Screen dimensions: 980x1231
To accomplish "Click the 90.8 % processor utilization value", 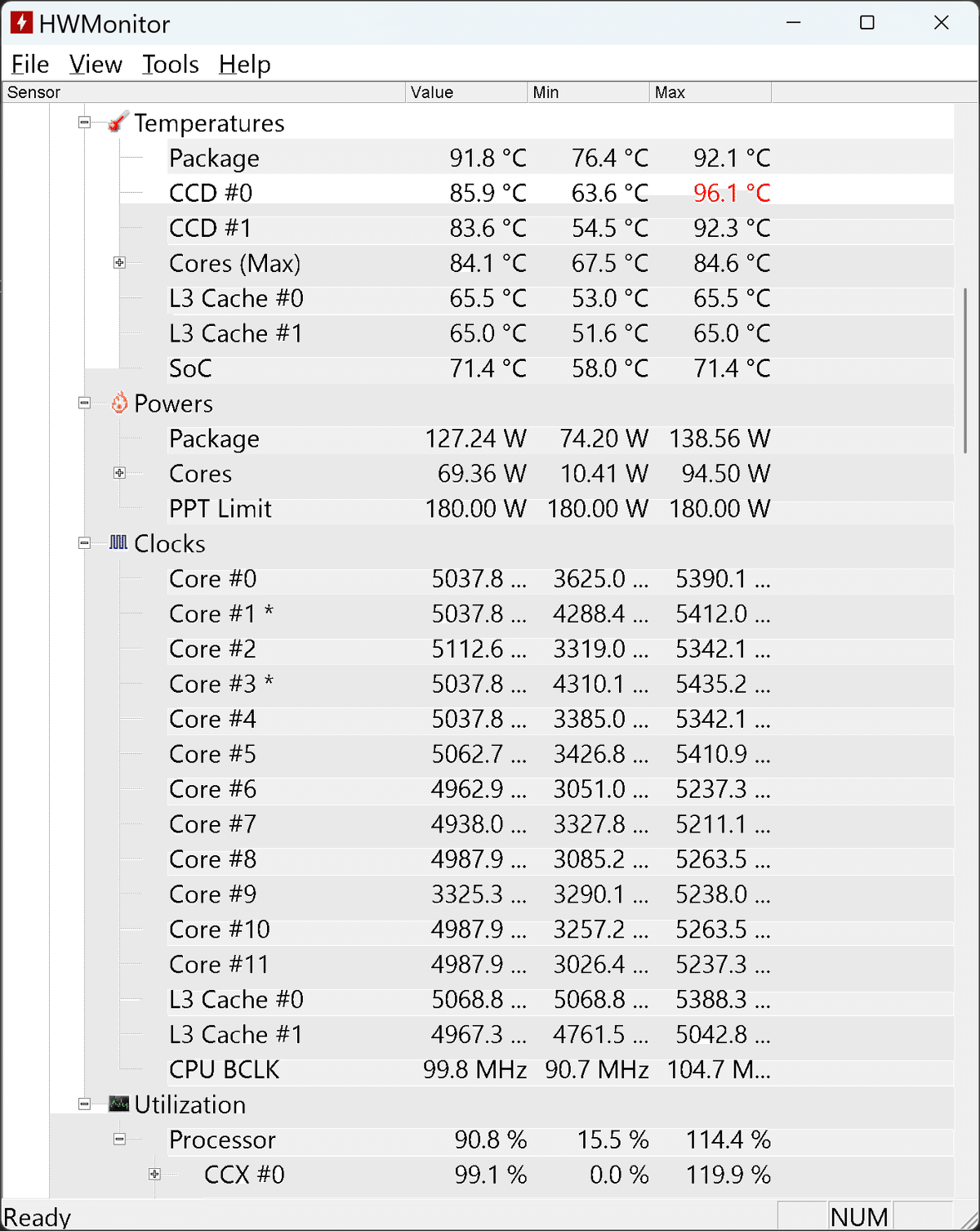I will 490,1140.
